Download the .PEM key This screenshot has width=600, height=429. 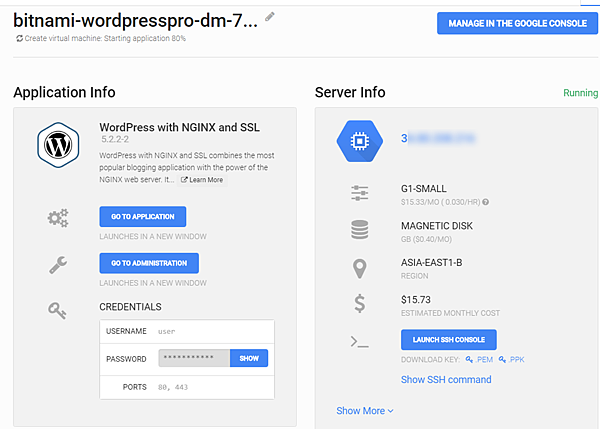coord(479,359)
